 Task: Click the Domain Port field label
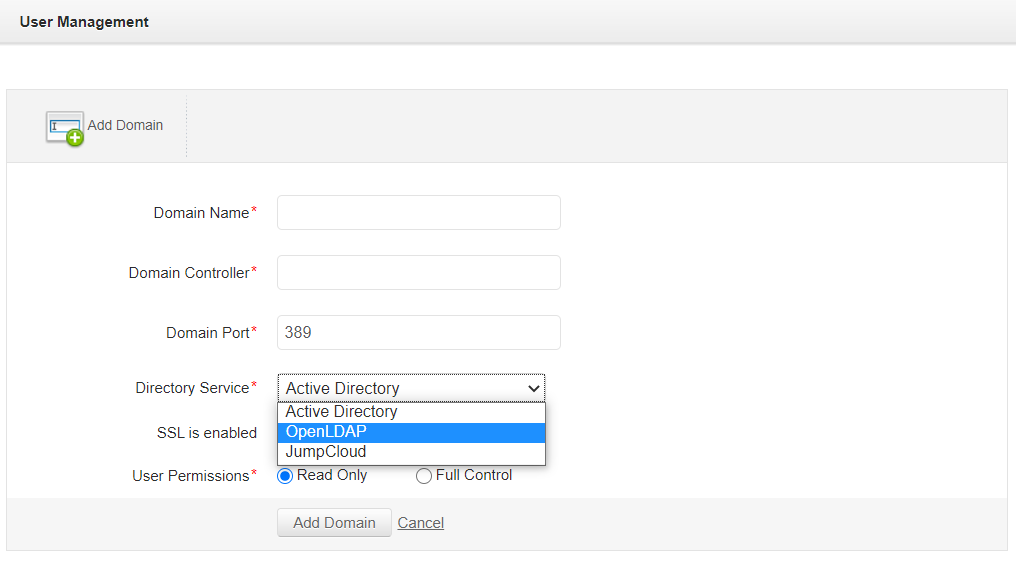point(207,333)
